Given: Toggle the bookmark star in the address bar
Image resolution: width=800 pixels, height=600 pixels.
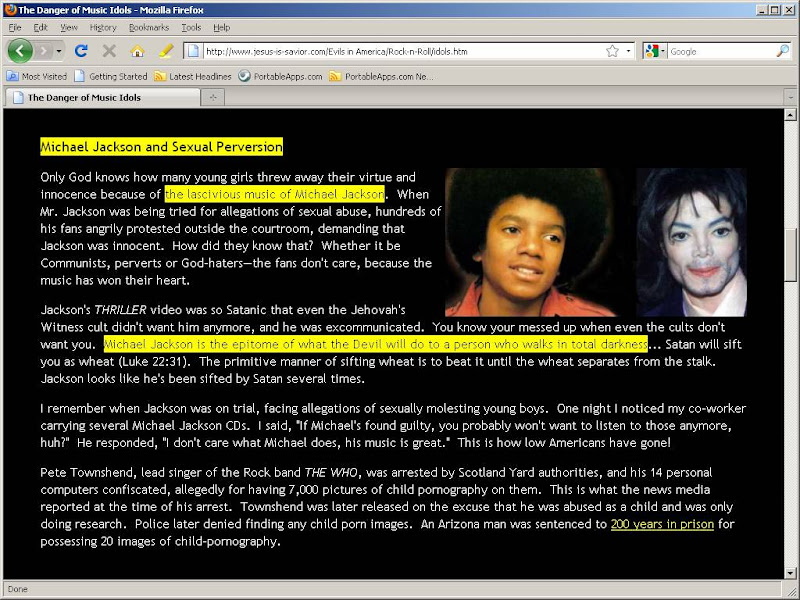Looking at the screenshot, I should [x=612, y=51].
